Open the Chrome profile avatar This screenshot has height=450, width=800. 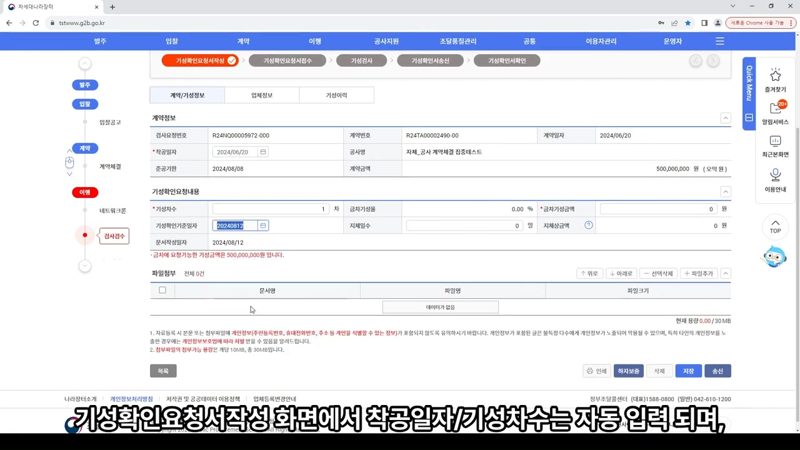click(717, 23)
